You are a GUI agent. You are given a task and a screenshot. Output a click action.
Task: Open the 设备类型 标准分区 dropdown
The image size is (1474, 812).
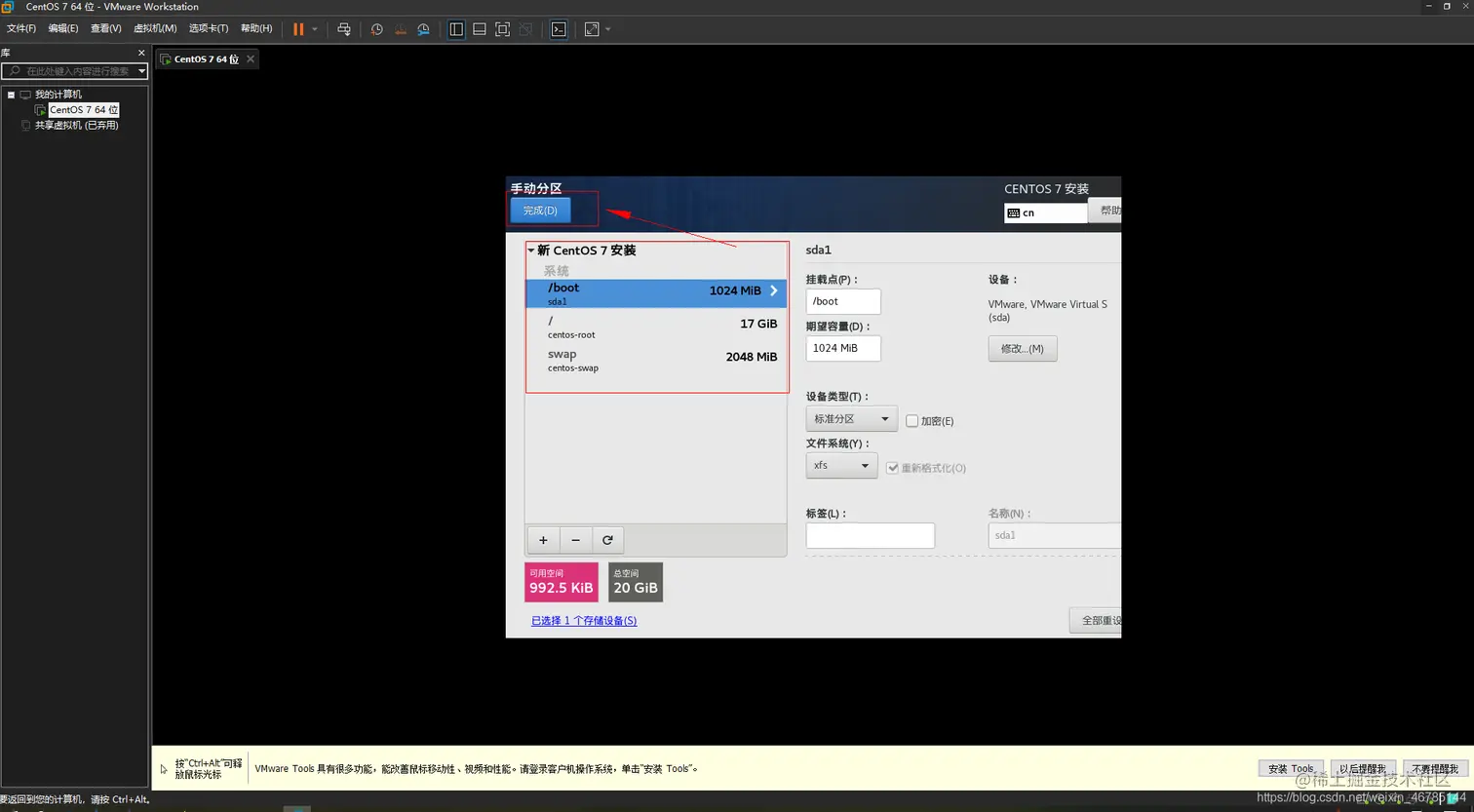tap(851, 419)
